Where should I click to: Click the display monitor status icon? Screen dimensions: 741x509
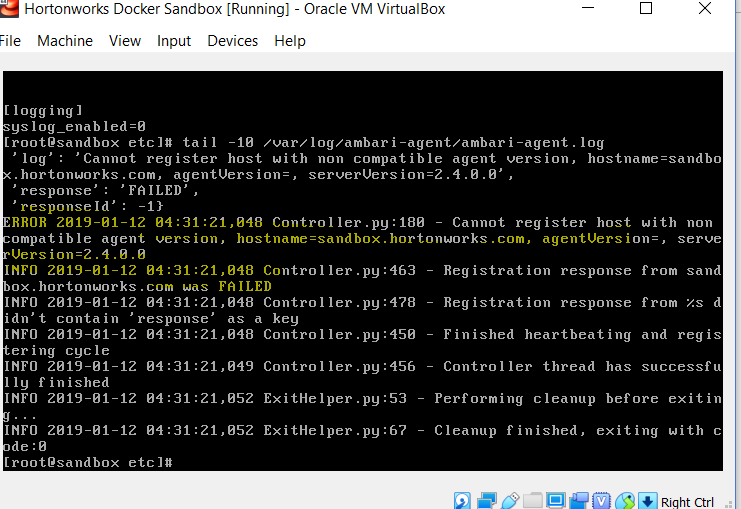(556, 500)
